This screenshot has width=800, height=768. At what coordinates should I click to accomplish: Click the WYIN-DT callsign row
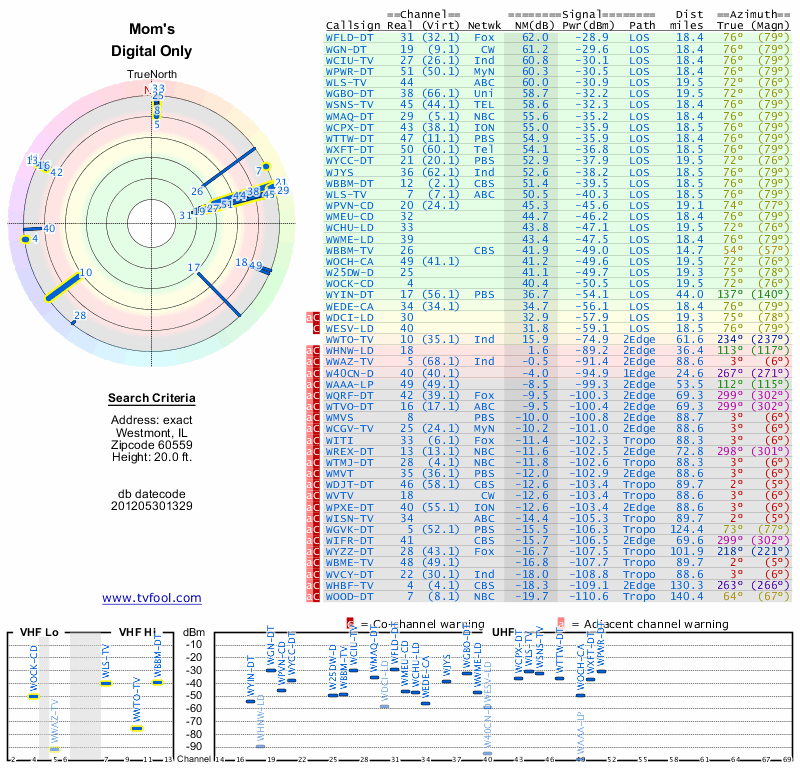coord(558,295)
